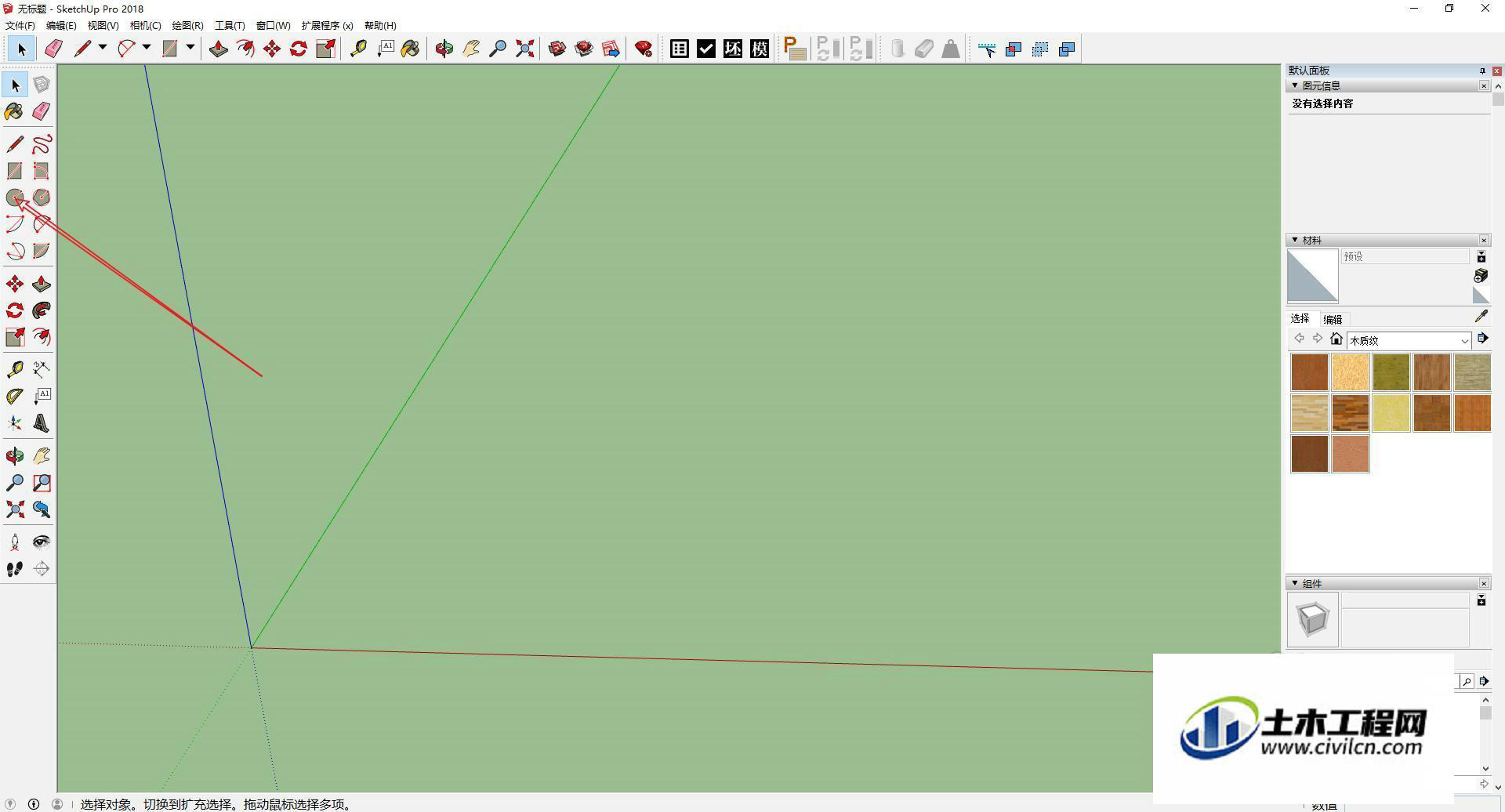Screen dimensions: 1505x812
Task: Activate the Zoom Window tool
Action: (42, 483)
